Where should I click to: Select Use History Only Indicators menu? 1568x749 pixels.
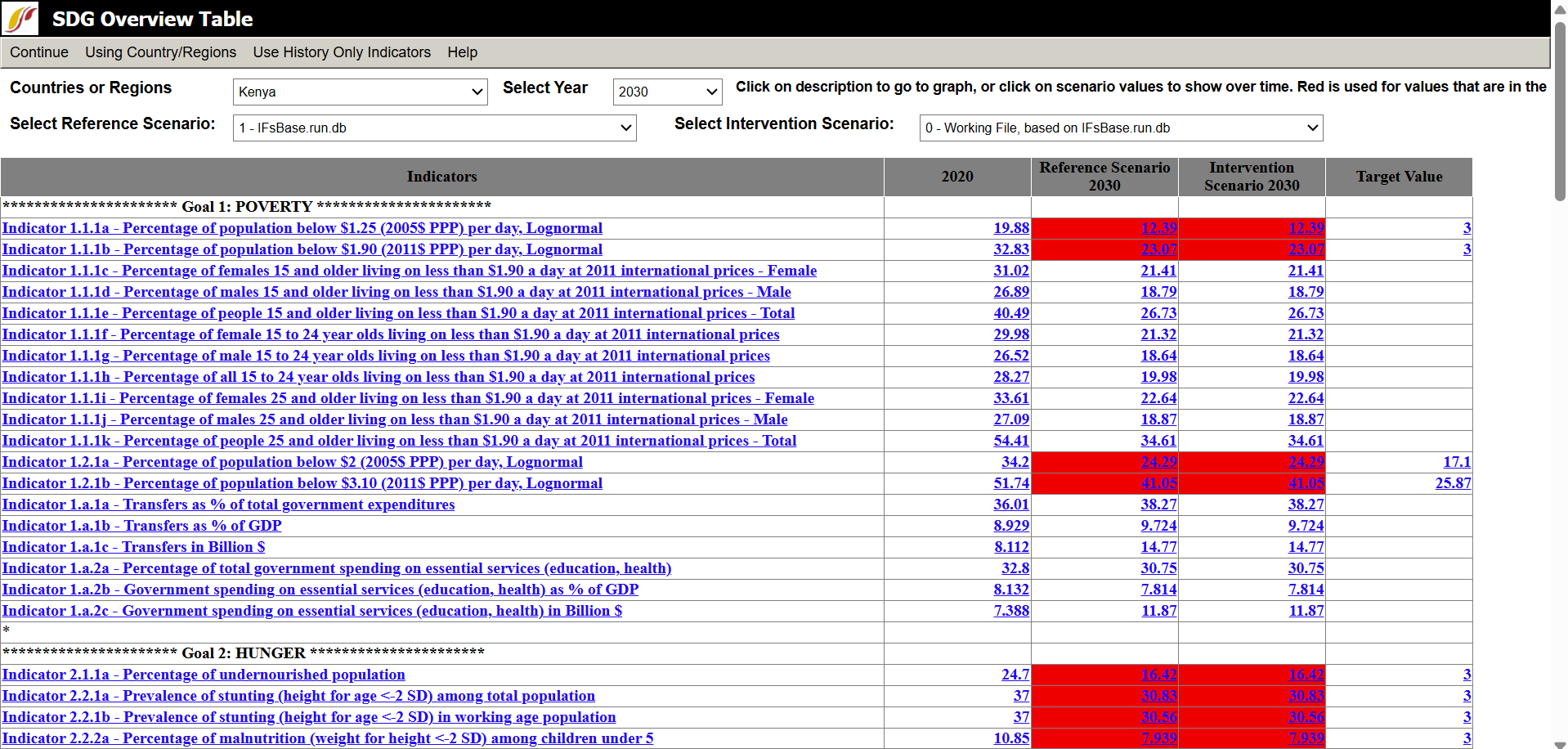(342, 52)
